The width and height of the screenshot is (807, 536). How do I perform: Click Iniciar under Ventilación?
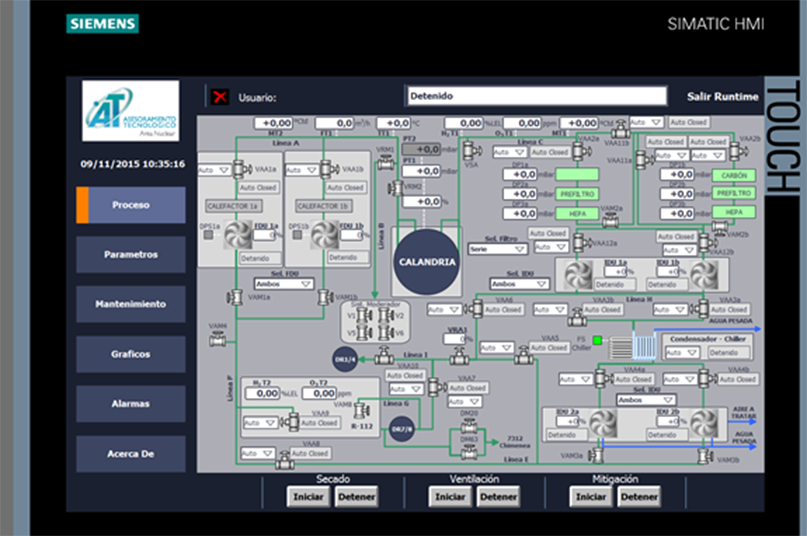click(450, 497)
